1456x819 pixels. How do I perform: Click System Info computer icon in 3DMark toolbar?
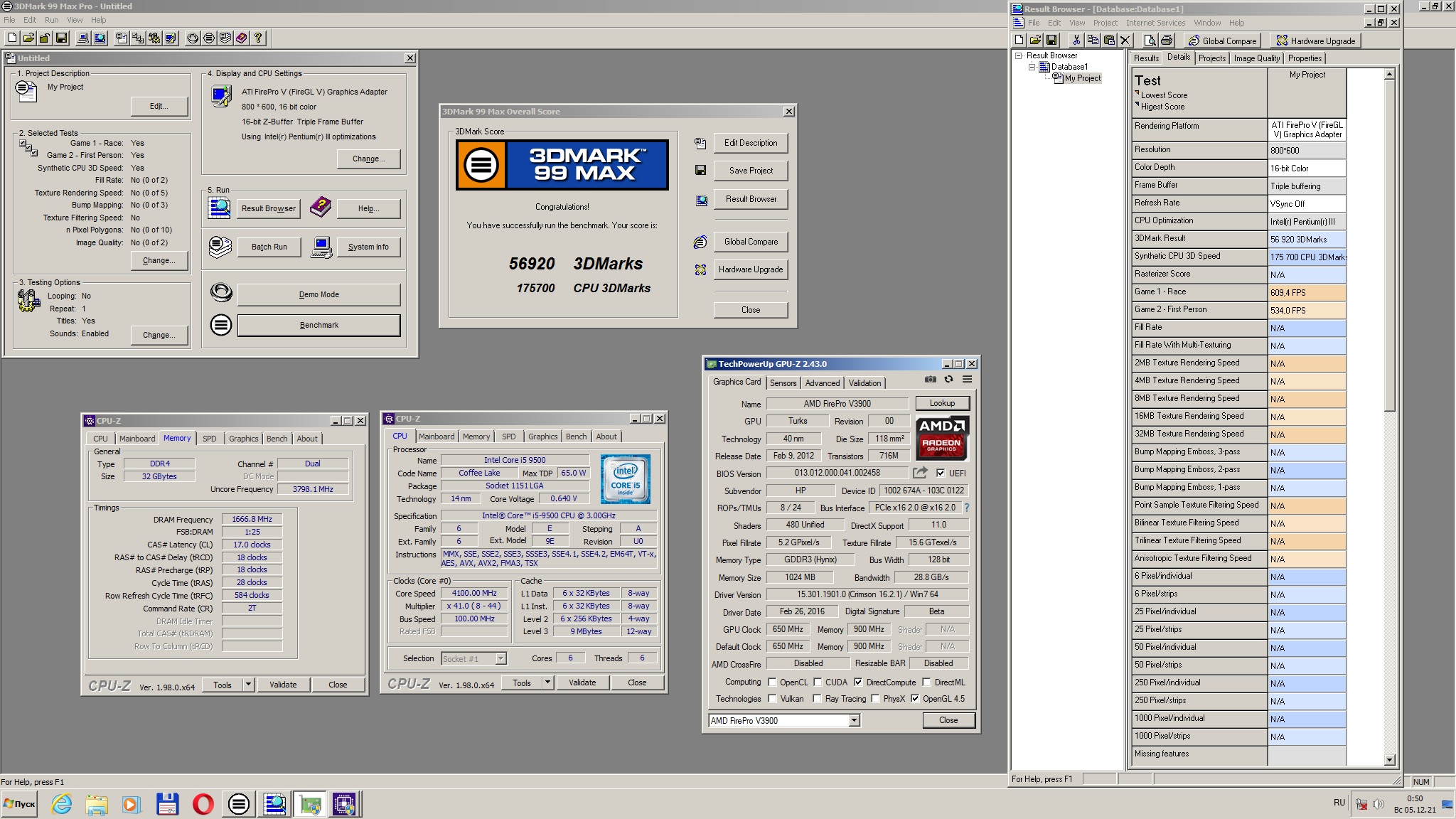[83, 38]
